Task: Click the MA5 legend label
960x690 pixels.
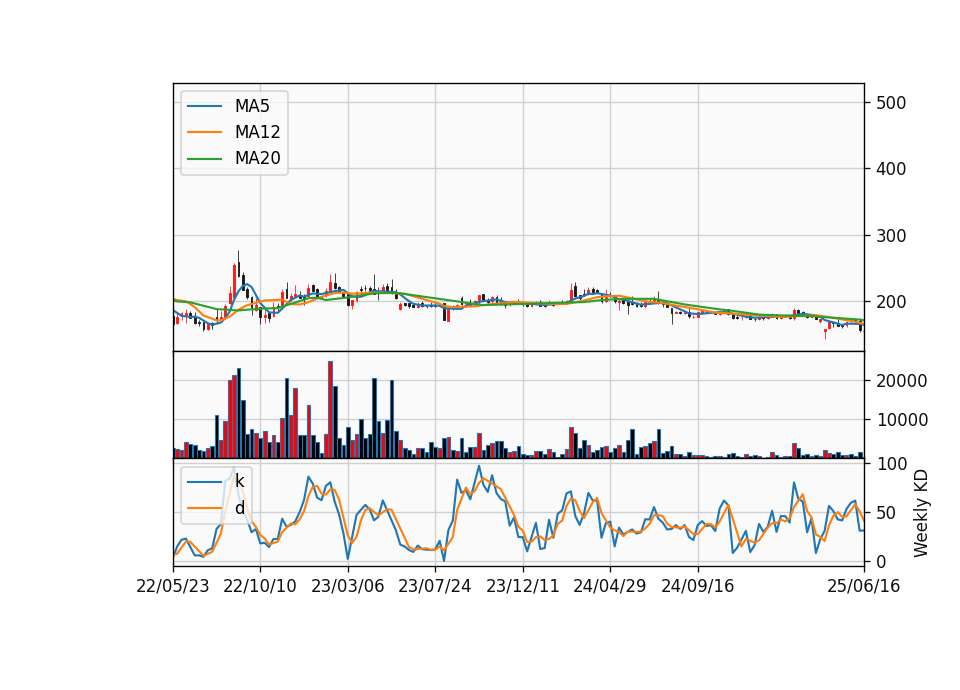Action: coord(252,106)
